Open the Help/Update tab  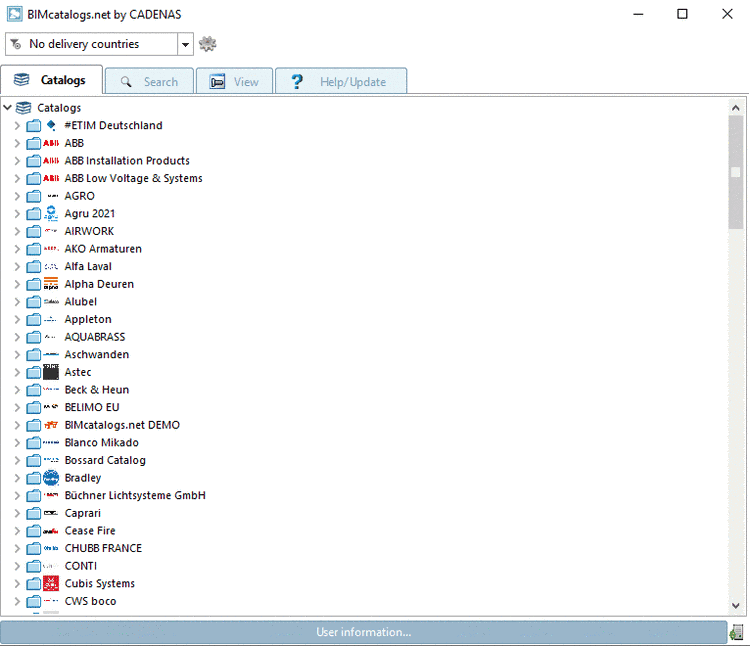(341, 82)
